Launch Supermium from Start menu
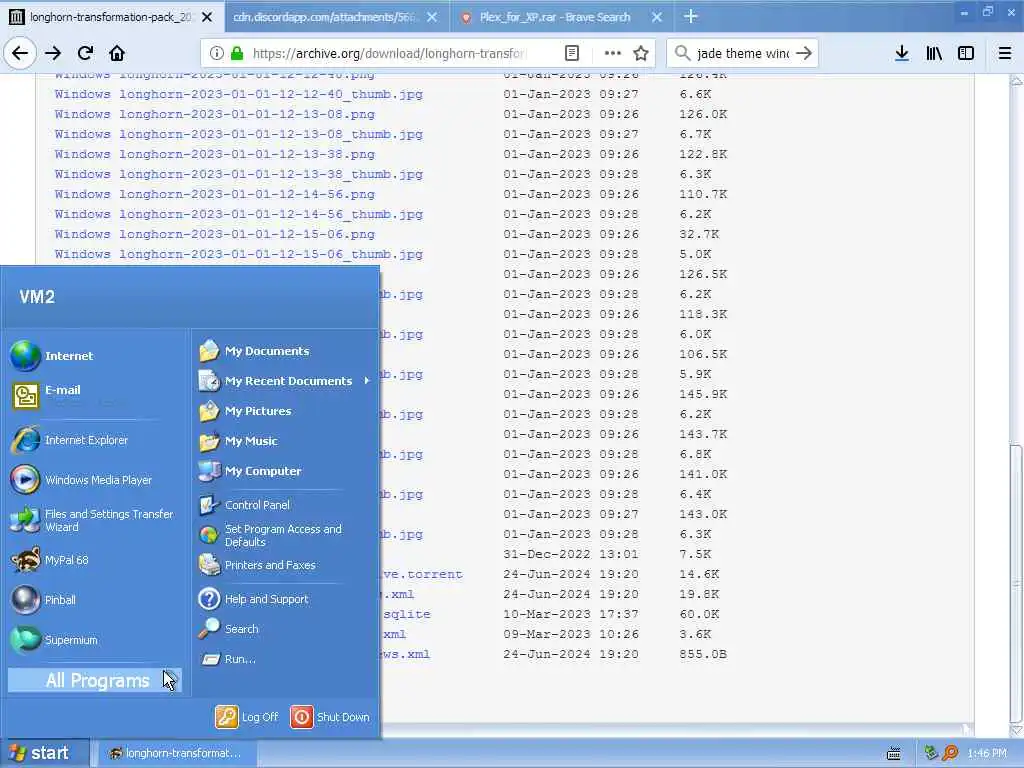Viewport: 1024px width, 768px height. (55, 640)
